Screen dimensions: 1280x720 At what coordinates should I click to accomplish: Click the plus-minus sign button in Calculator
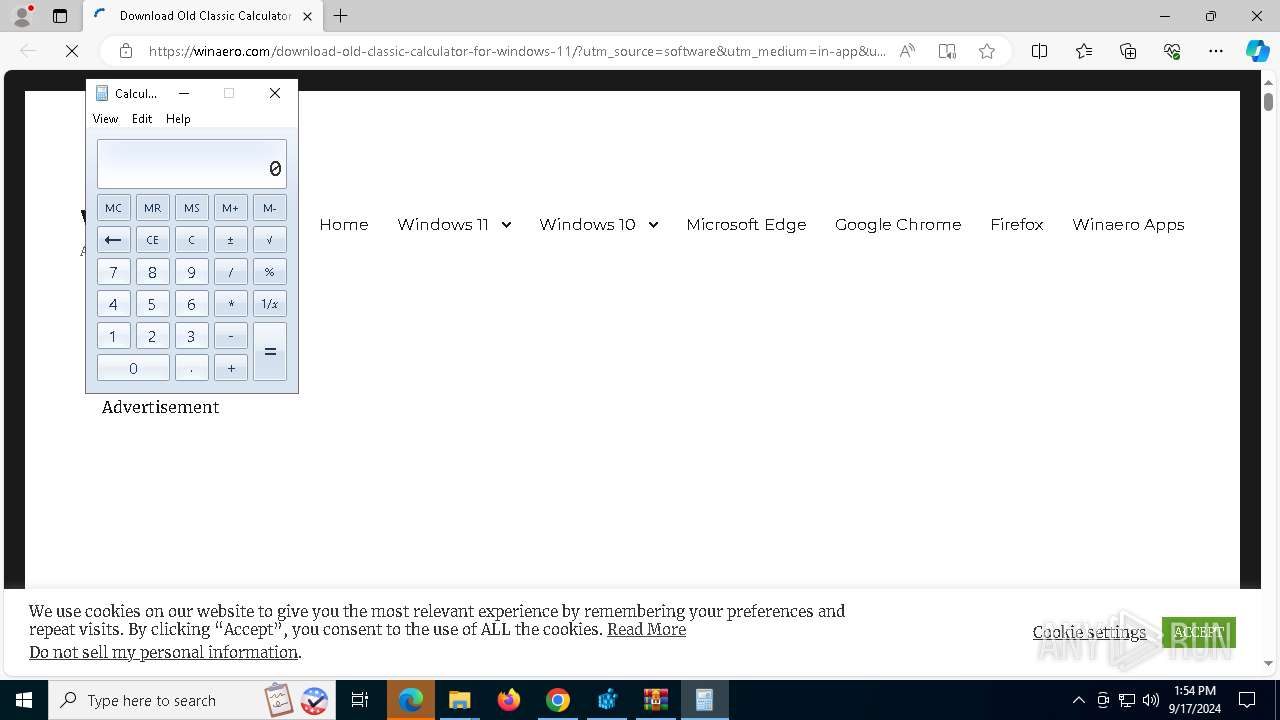pos(231,240)
